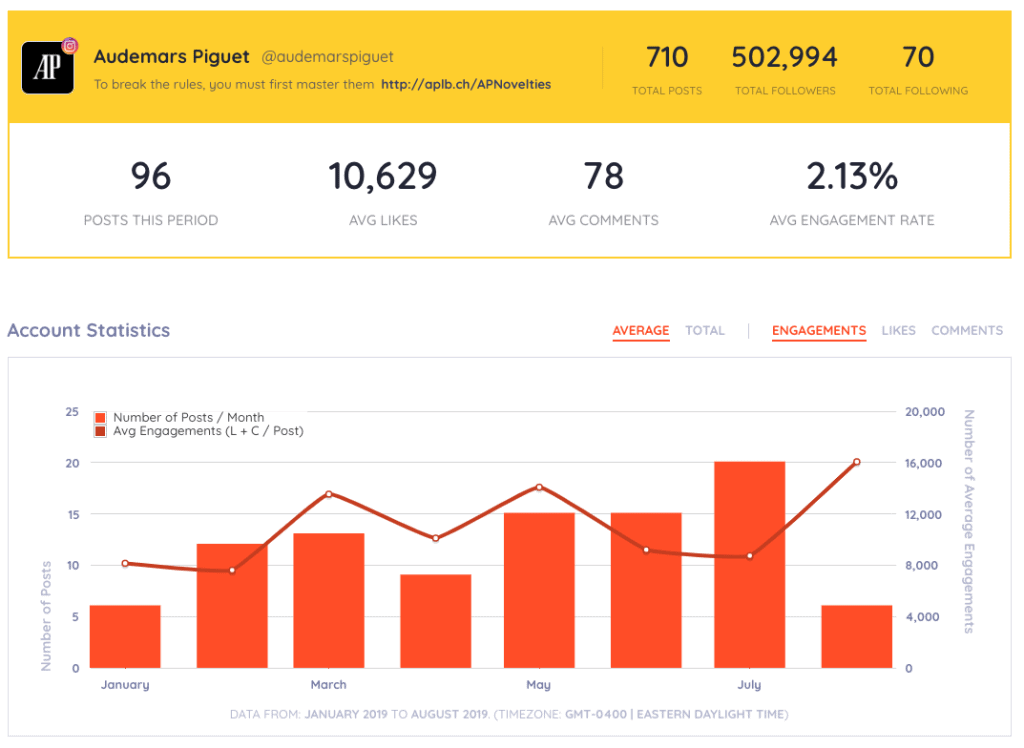Switch to the TOTAL tab
Viewport: 1024px width, 748px height.
(705, 331)
